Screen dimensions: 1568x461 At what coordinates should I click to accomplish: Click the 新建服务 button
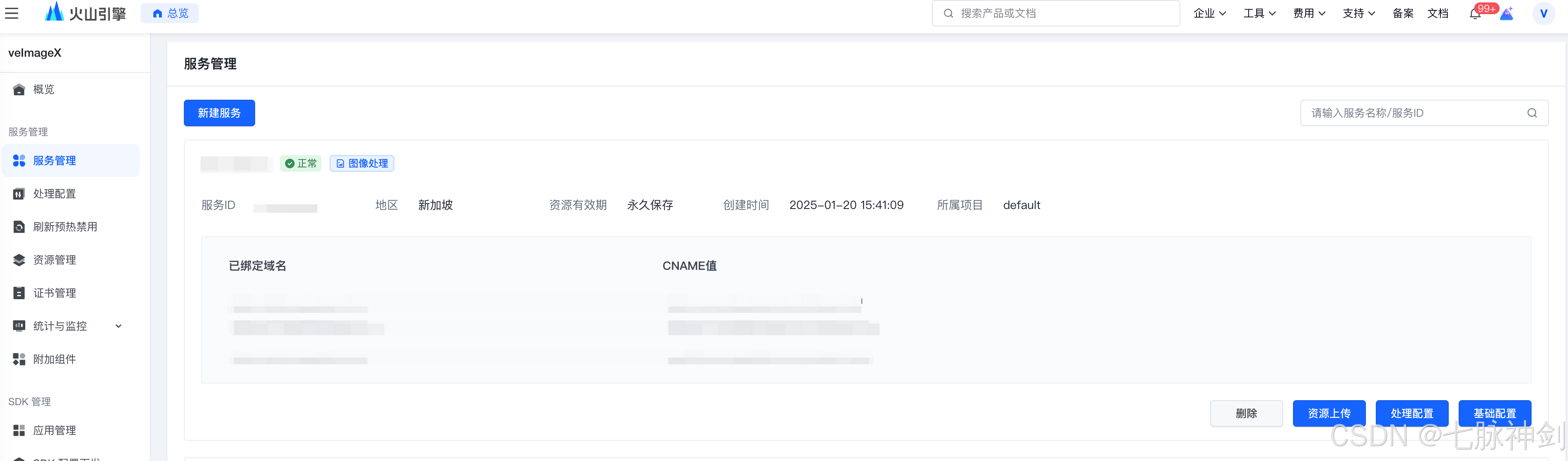[219, 113]
